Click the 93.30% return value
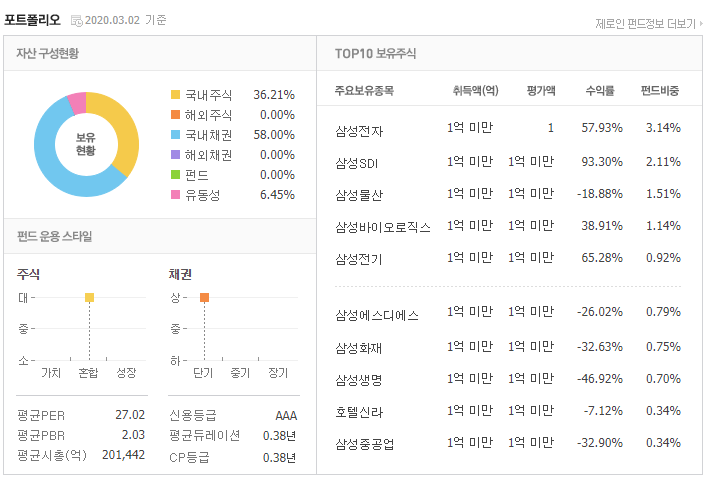Image resolution: width=715 pixels, height=483 pixels. [602, 162]
